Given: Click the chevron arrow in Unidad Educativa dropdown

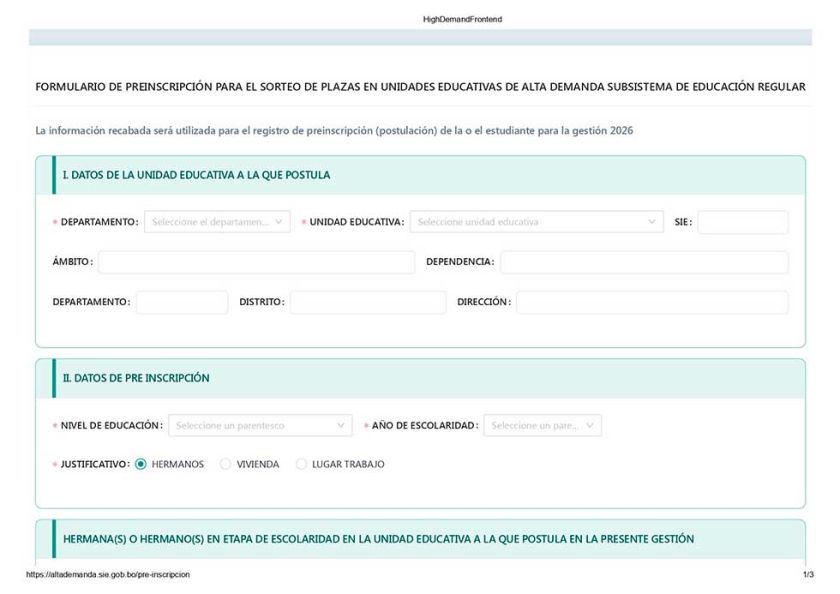Looking at the screenshot, I should click(x=651, y=222).
